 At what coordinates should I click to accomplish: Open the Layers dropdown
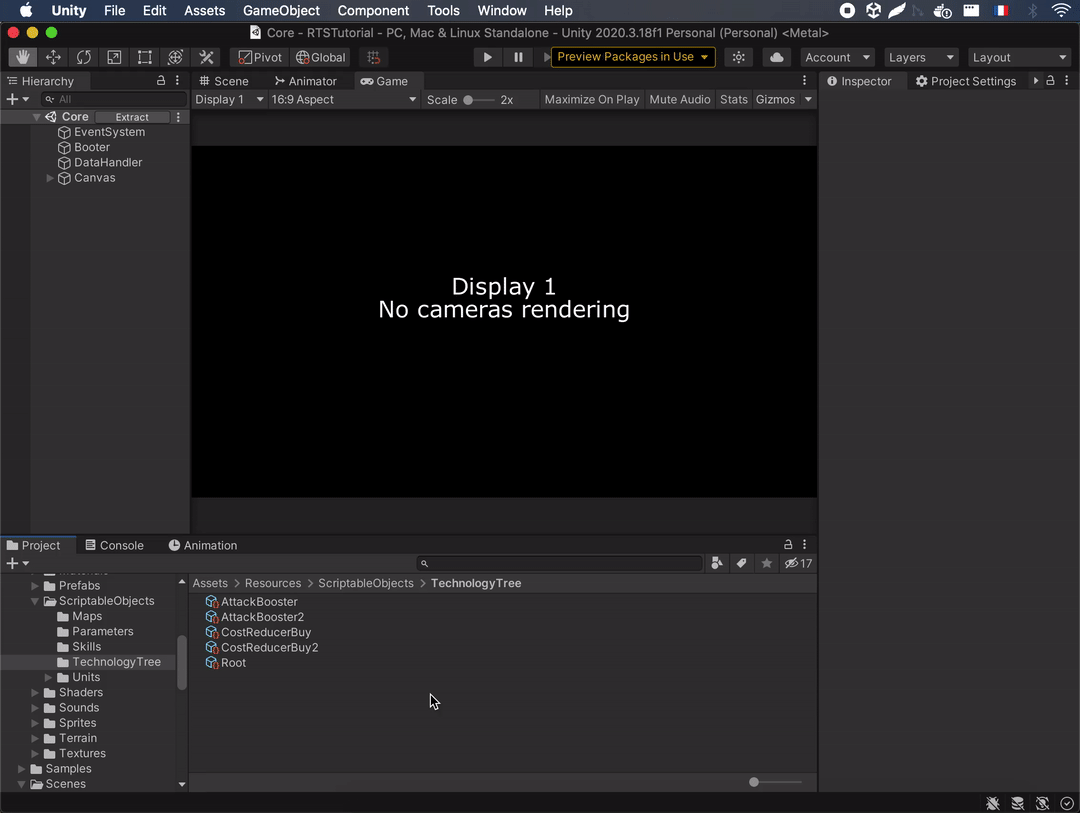(921, 57)
